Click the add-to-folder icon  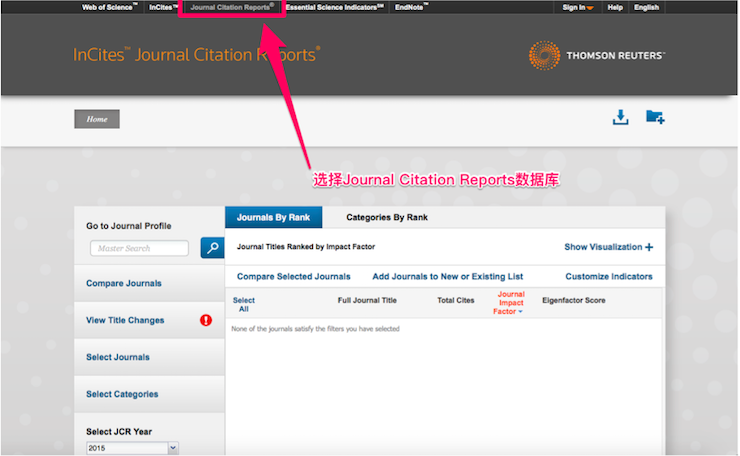tap(655, 118)
